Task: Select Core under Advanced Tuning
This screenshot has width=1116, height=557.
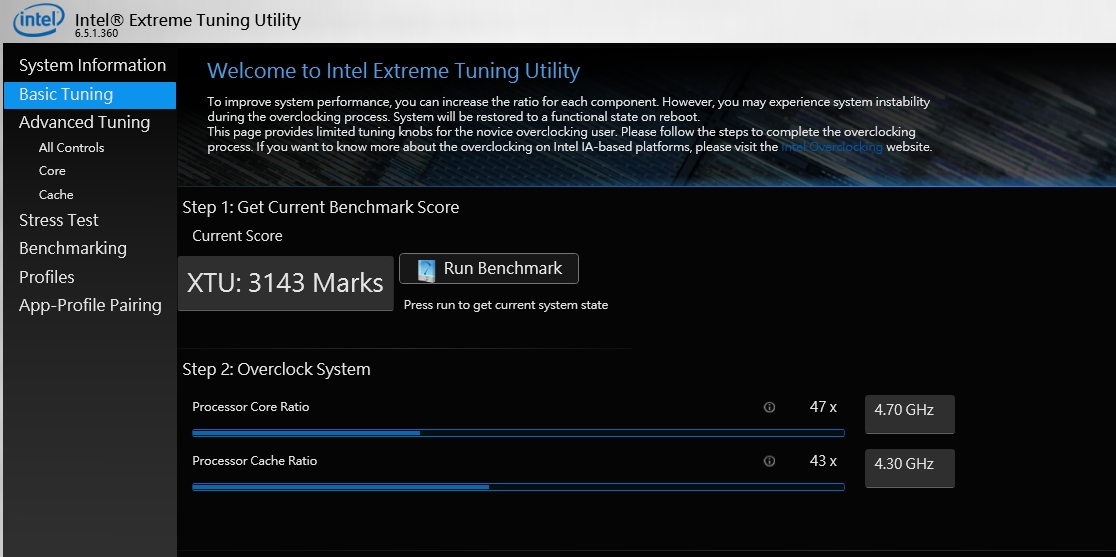Action: tap(52, 171)
